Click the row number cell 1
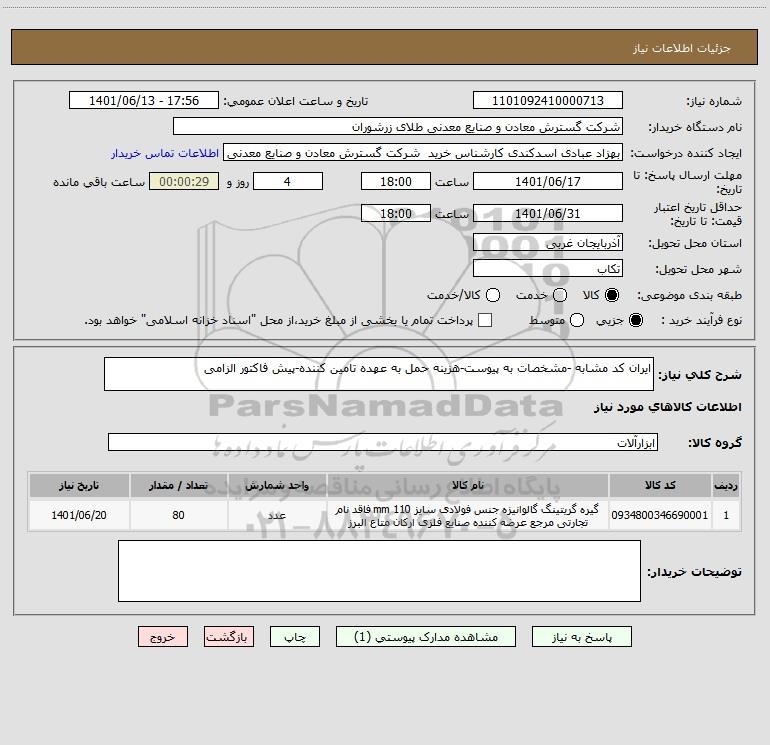770x745 pixels. (726, 515)
